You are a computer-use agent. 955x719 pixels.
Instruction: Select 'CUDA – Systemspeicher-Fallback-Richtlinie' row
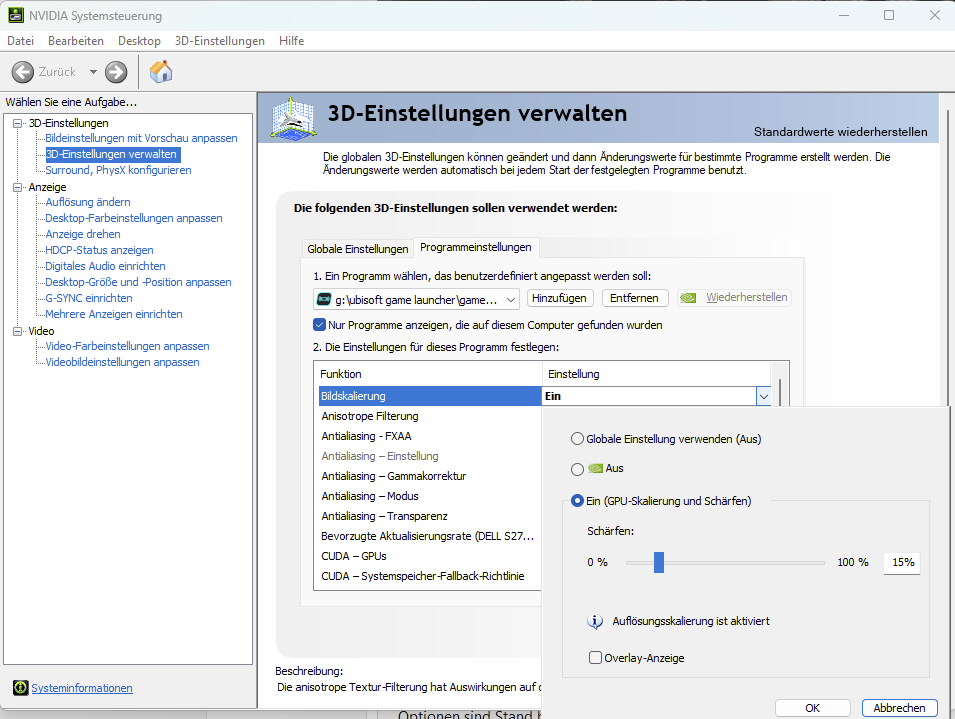pos(429,577)
